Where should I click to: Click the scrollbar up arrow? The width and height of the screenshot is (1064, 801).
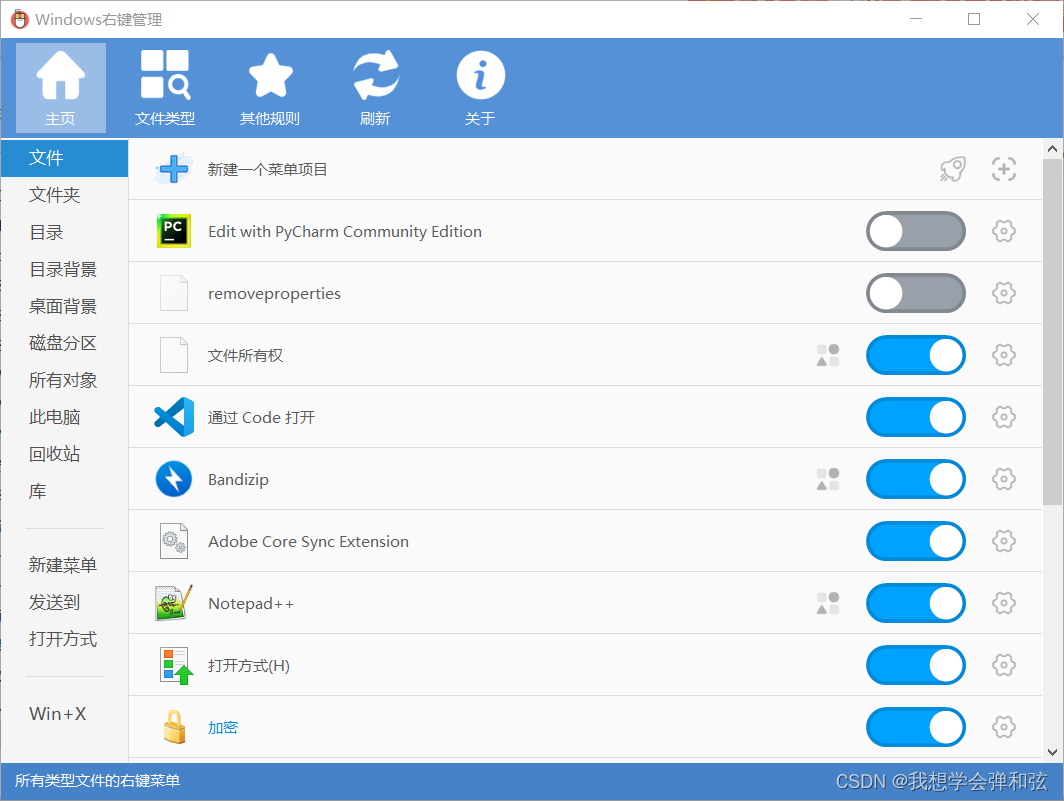click(x=1052, y=149)
